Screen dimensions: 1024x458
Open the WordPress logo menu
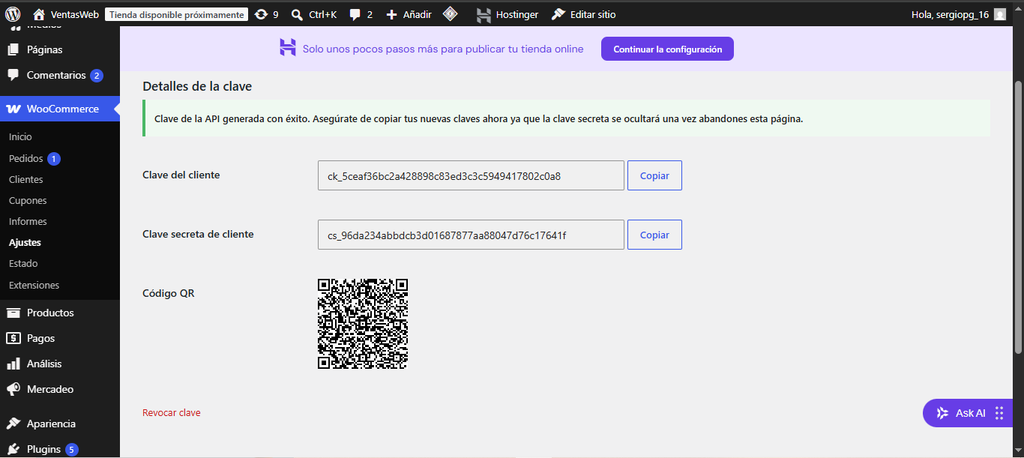point(13,14)
